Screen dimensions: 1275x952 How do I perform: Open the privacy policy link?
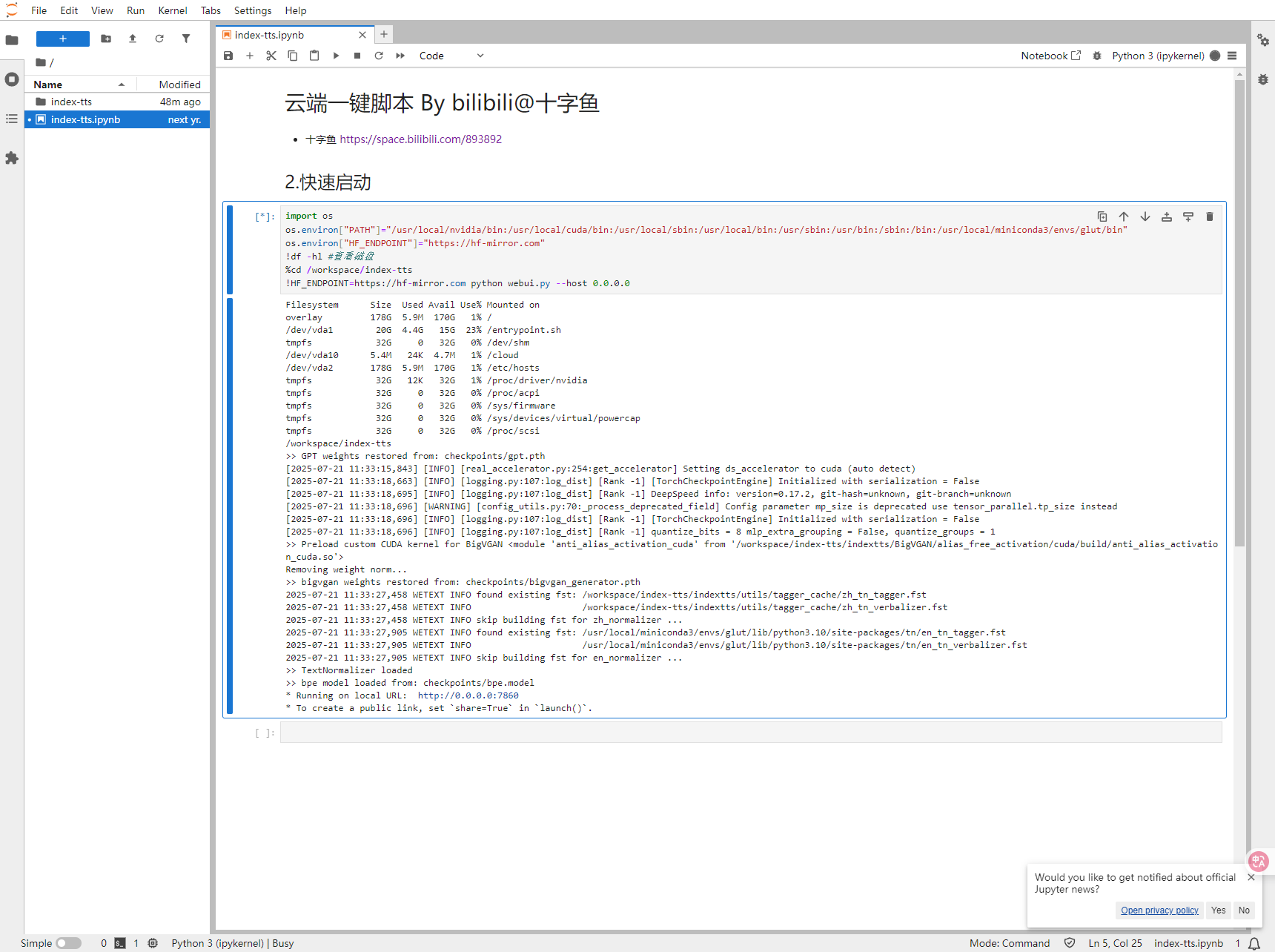point(1159,910)
